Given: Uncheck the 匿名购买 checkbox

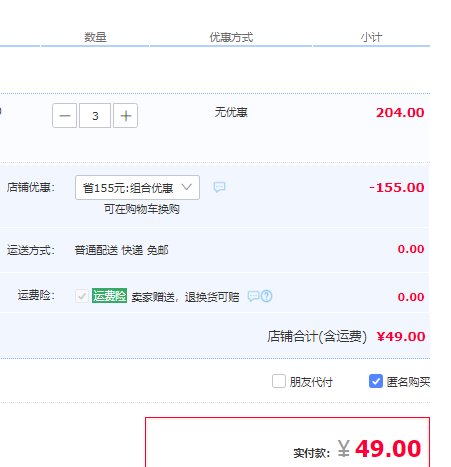Looking at the screenshot, I should [x=376, y=381].
